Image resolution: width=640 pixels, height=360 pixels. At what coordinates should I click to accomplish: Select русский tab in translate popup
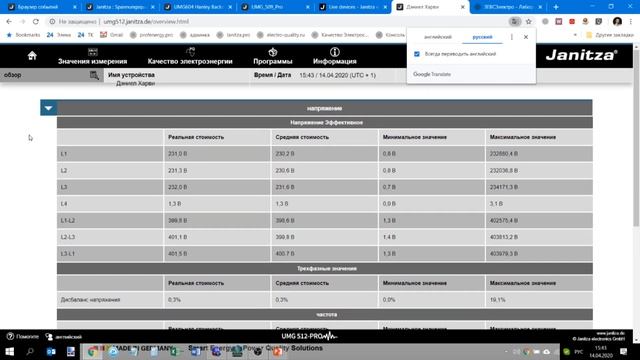tap(482, 37)
